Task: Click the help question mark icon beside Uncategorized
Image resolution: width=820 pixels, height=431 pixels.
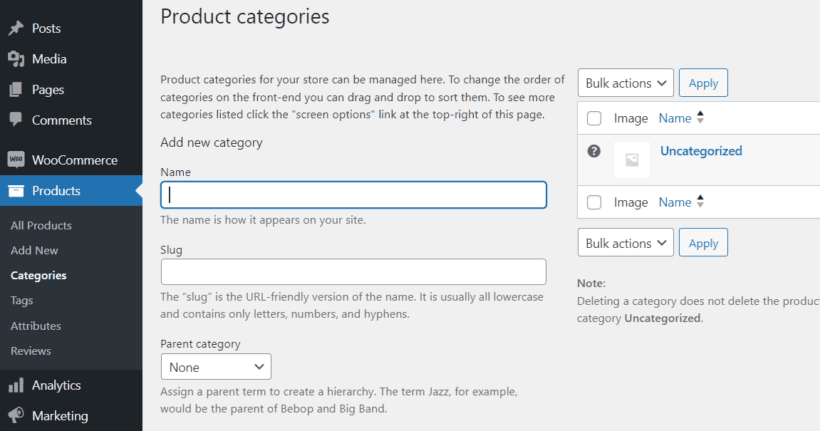Action: (x=594, y=151)
